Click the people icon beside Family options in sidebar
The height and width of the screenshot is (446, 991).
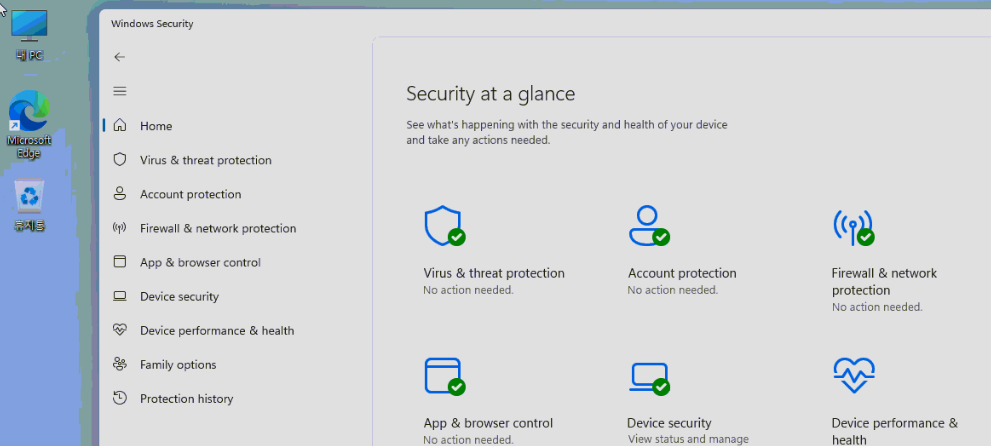click(x=119, y=364)
